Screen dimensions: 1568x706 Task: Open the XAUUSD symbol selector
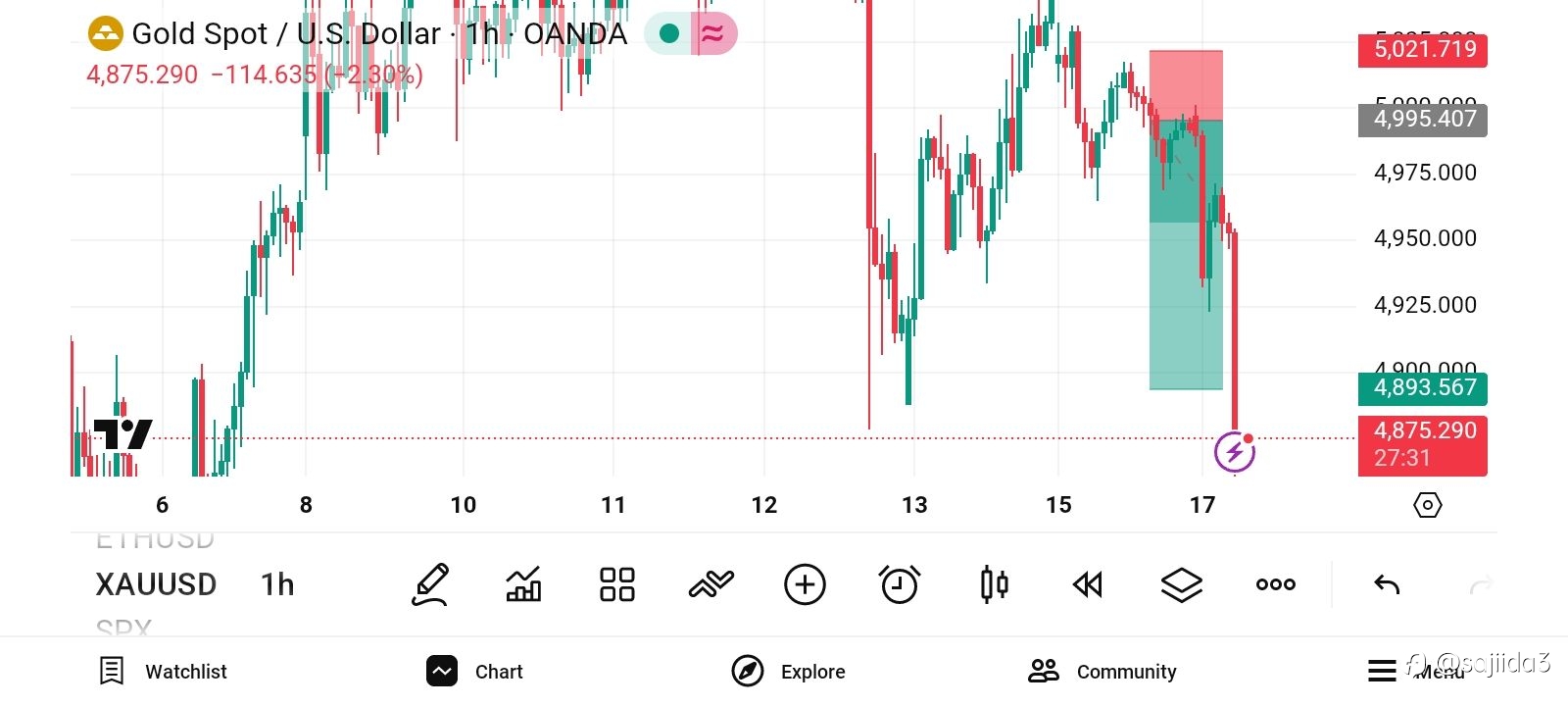(156, 585)
